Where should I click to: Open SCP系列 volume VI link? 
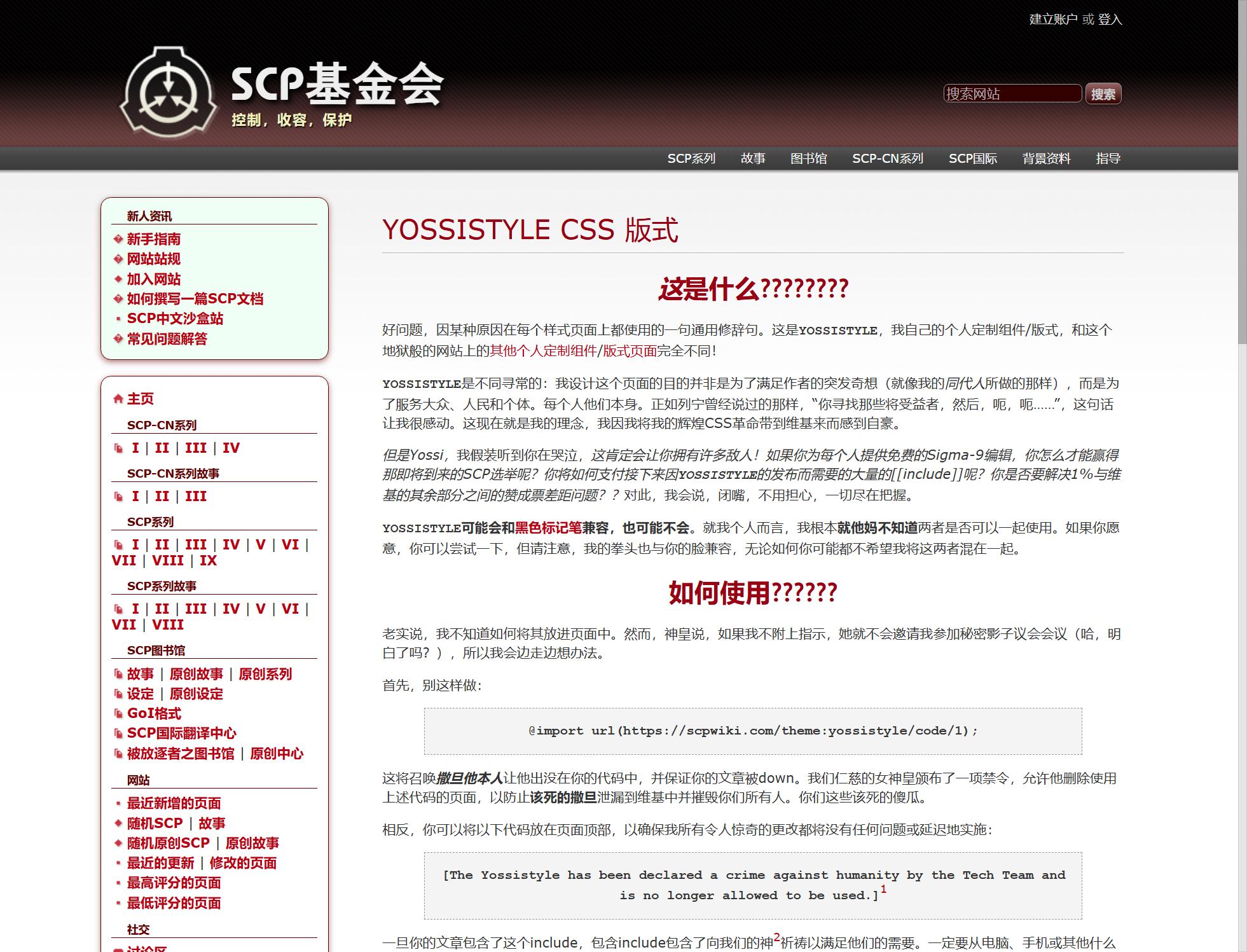point(290,544)
